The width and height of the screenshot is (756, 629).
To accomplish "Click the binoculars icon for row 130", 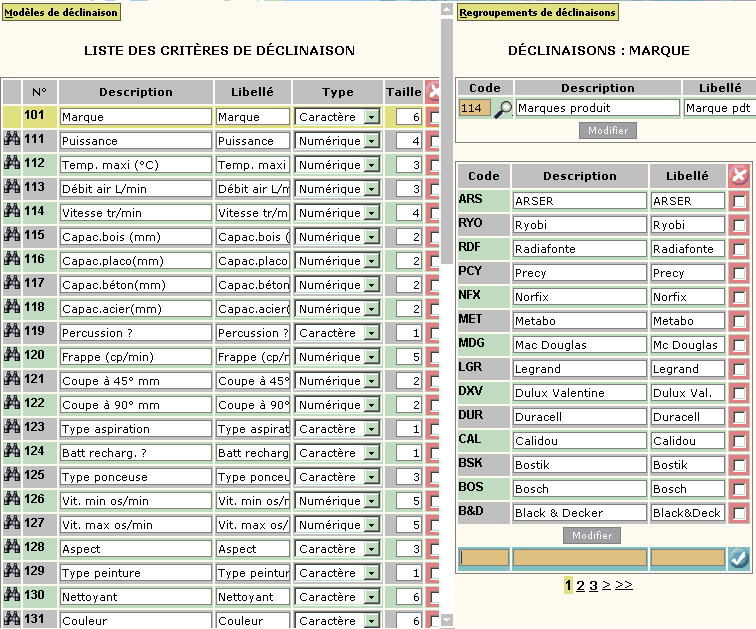I will click(x=12, y=595).
